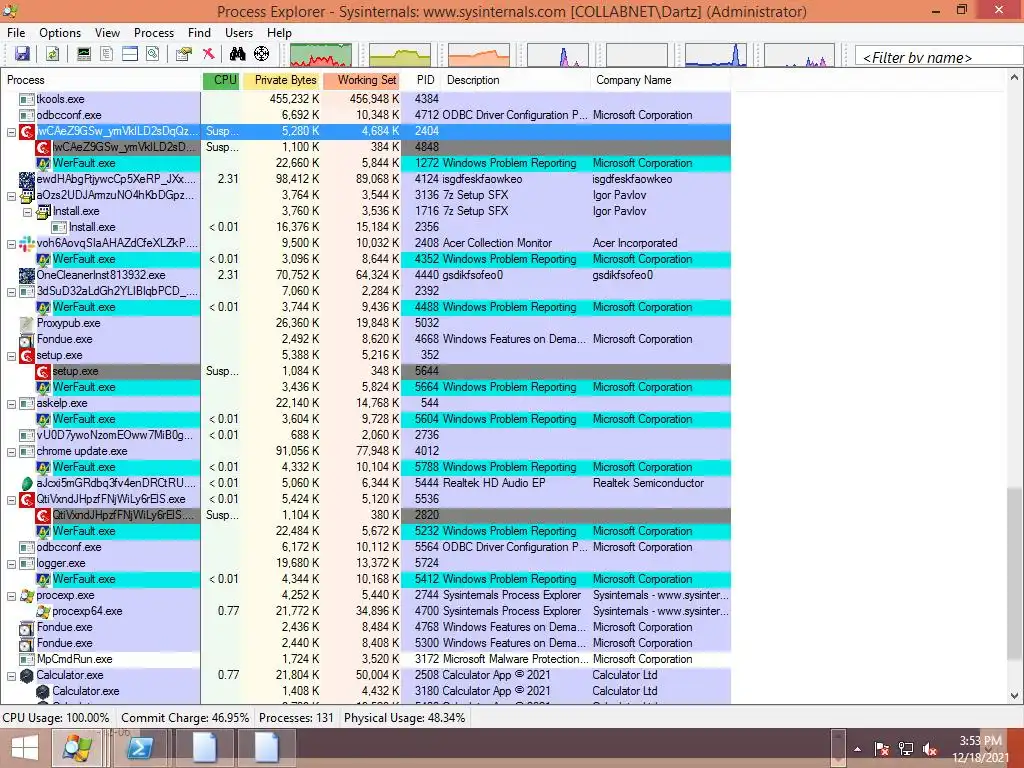The width and height of the screenshot is (1024, 768).
Task: Collapse the 3dSuD32aLdGh2YLIBlqbPCD tree node
Action: point(11,292)
